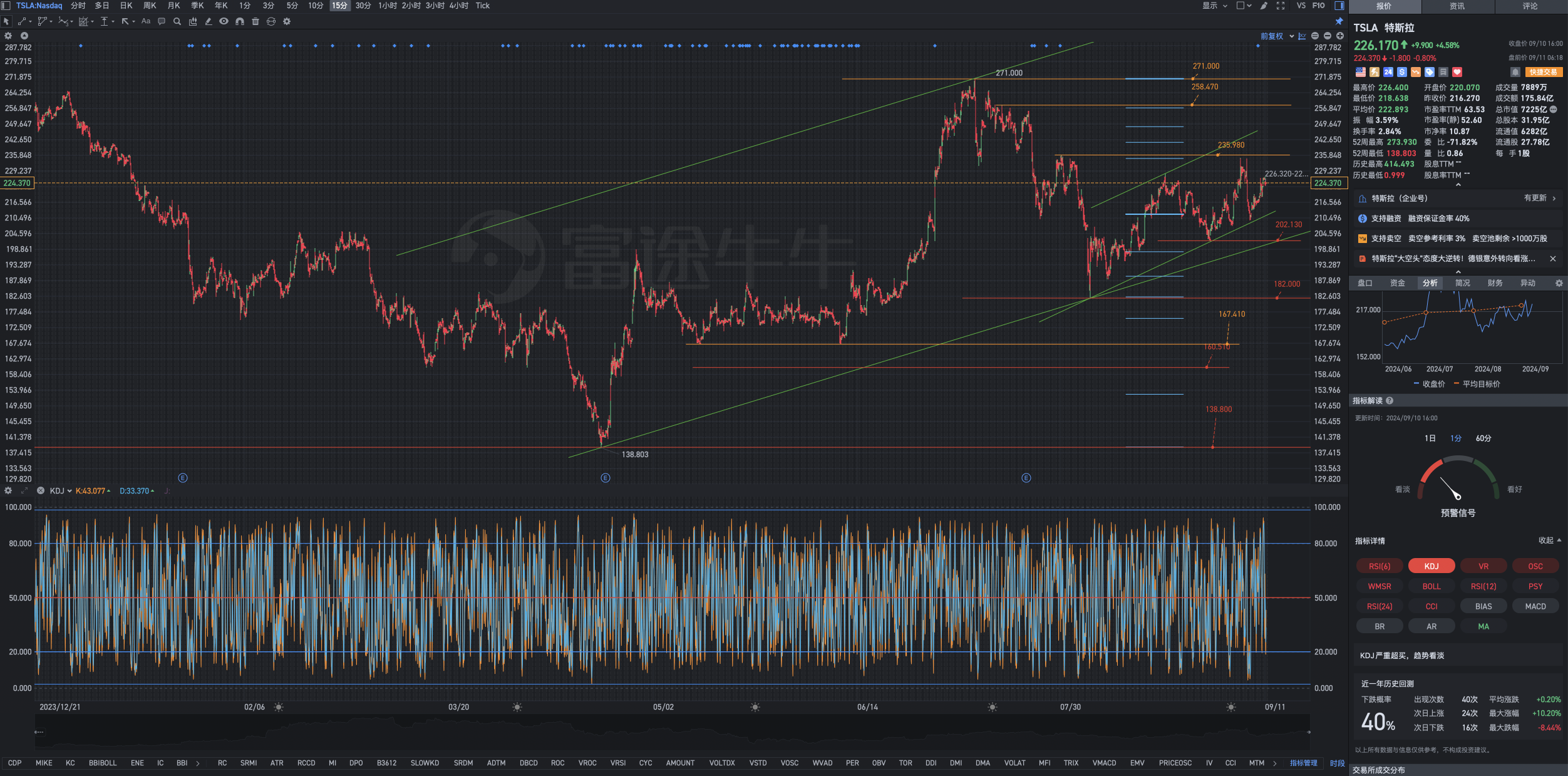The height and width of the screenshot is (776, 1568).
Task: Open 指标管理 indicator management
Action: 1304,763
